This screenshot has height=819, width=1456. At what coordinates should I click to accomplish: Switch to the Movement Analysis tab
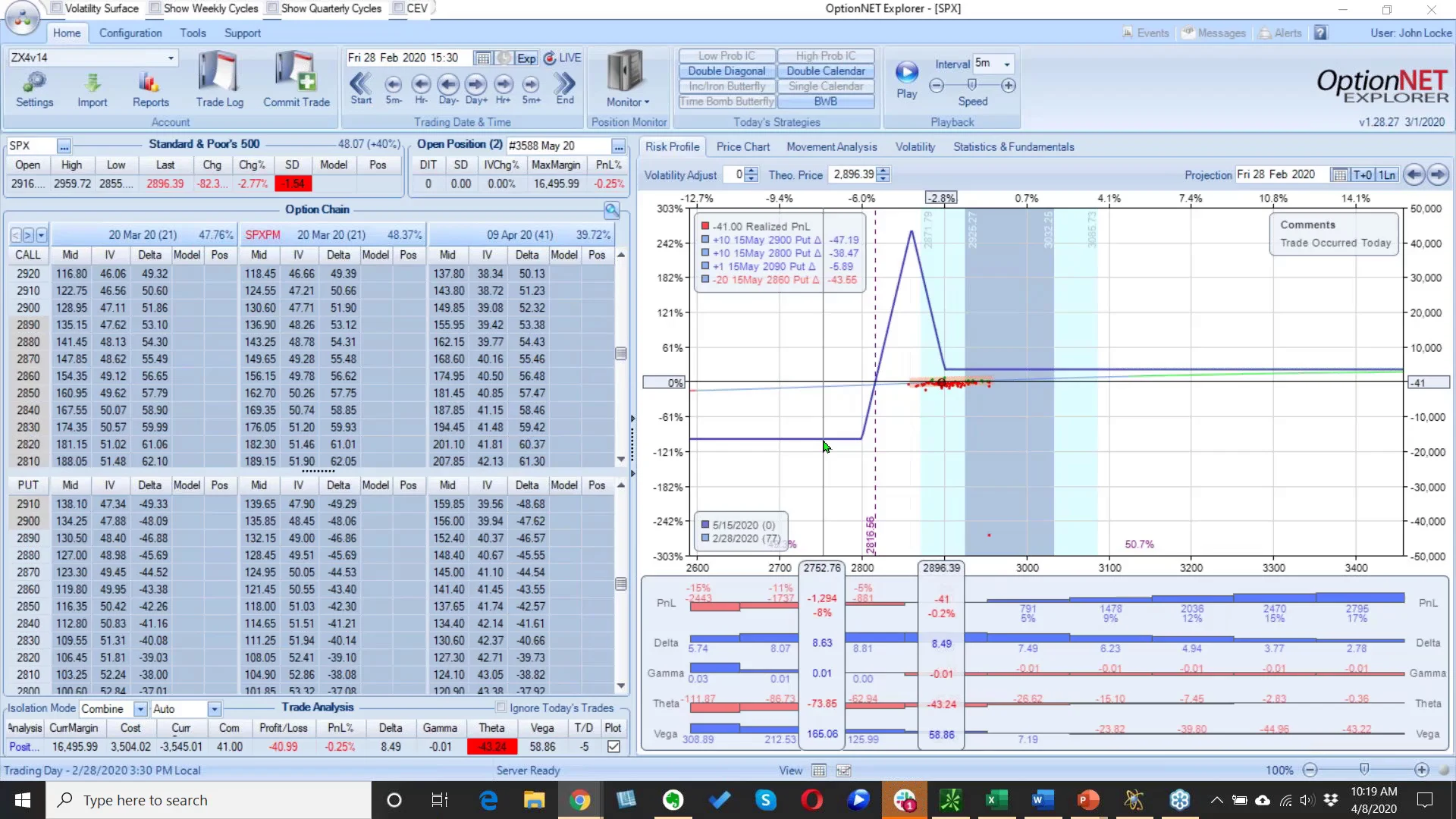(x=831, y=147)
